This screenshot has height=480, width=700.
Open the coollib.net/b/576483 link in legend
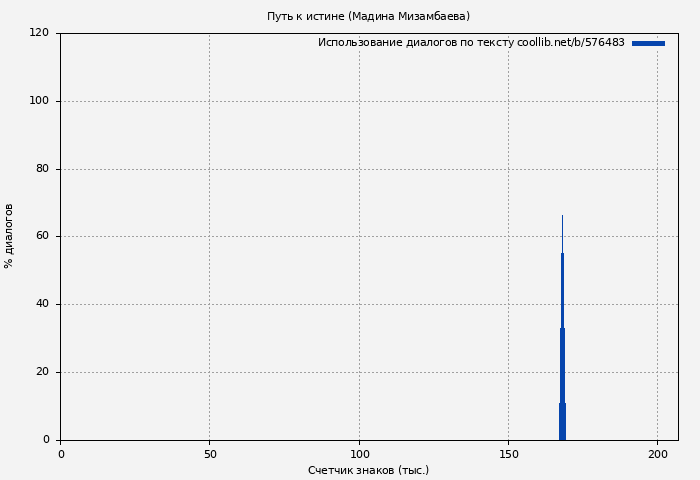[571, 43]
